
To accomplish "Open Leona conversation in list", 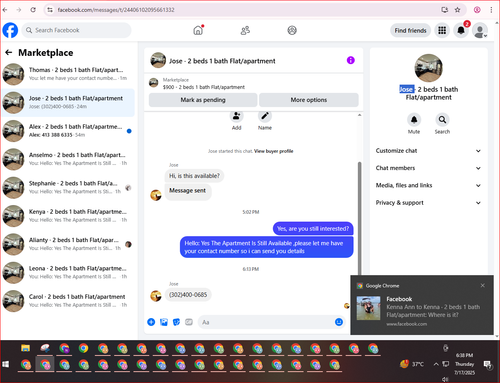I will [x=68, y=272].
